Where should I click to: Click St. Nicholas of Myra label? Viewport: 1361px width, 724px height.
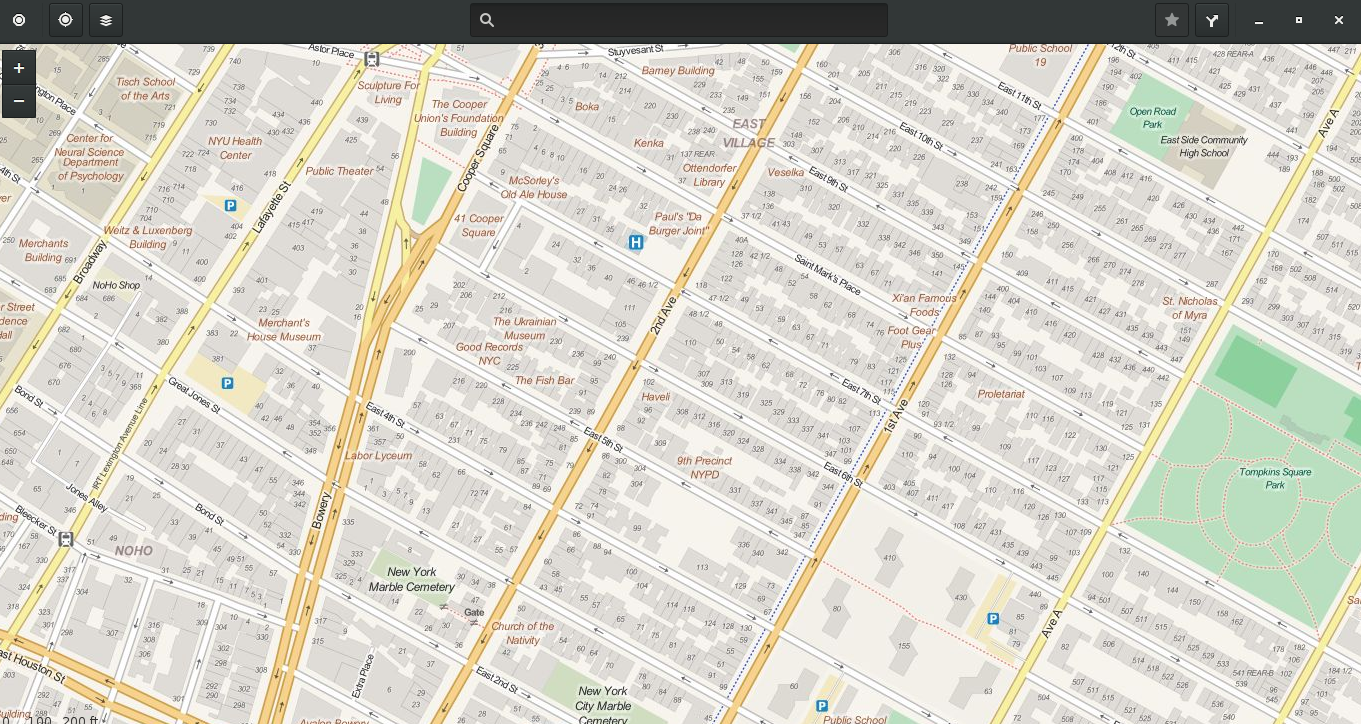click(x=1190, y=307)
